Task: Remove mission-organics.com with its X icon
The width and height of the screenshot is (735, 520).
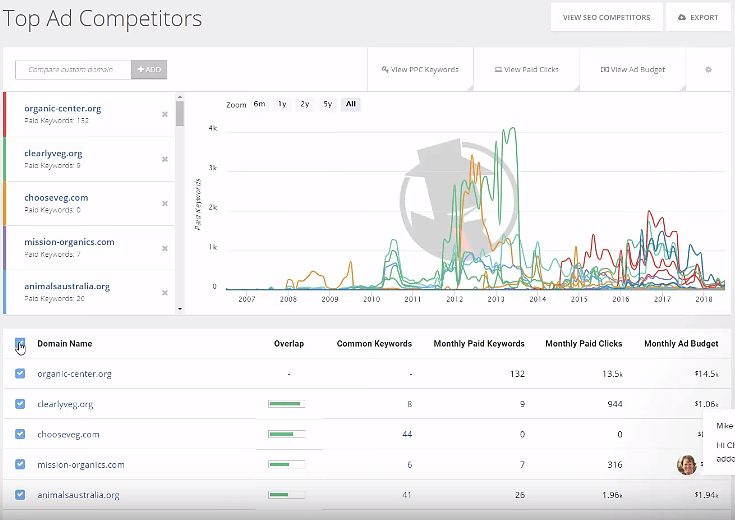Action: click(165, 248)
